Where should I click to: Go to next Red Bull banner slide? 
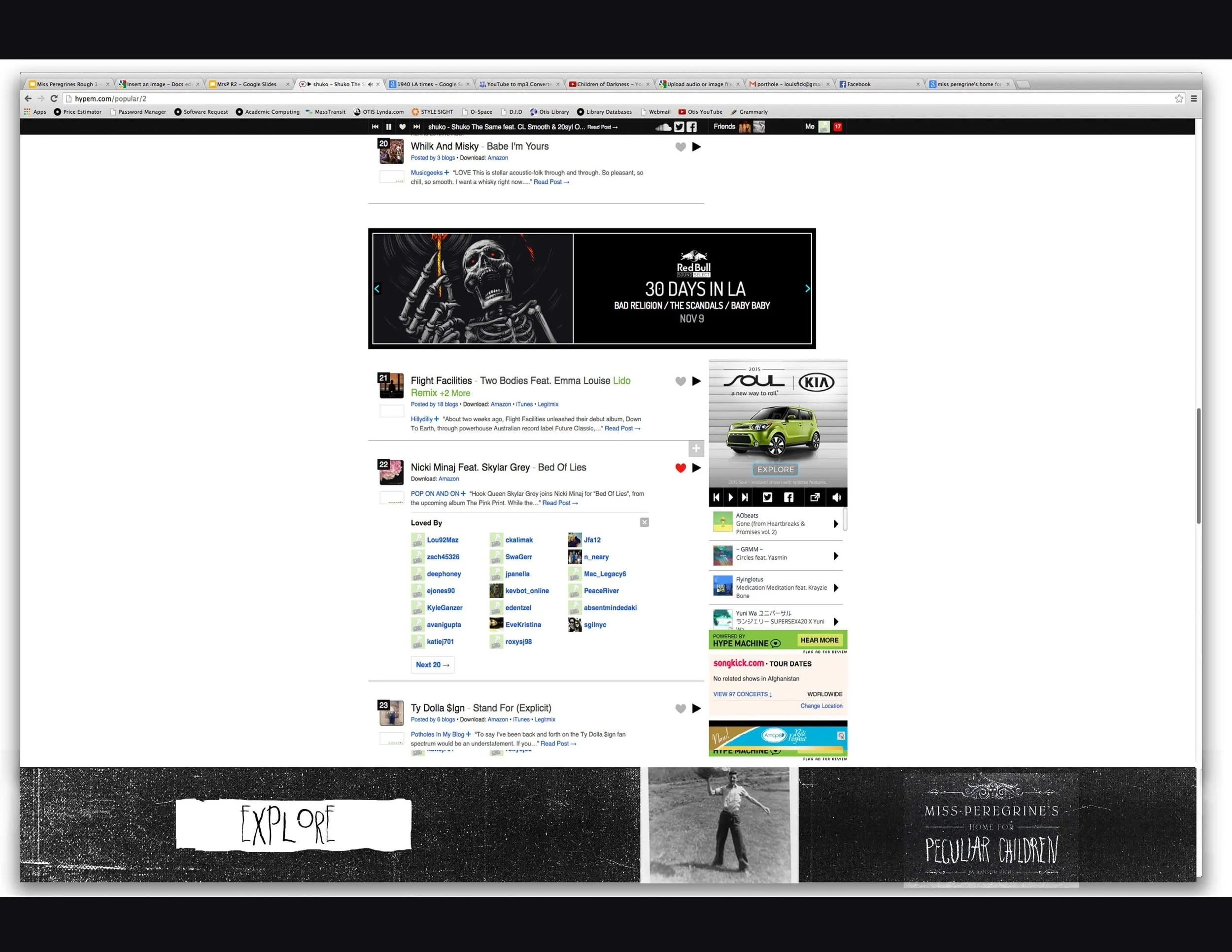pos(807,289)
